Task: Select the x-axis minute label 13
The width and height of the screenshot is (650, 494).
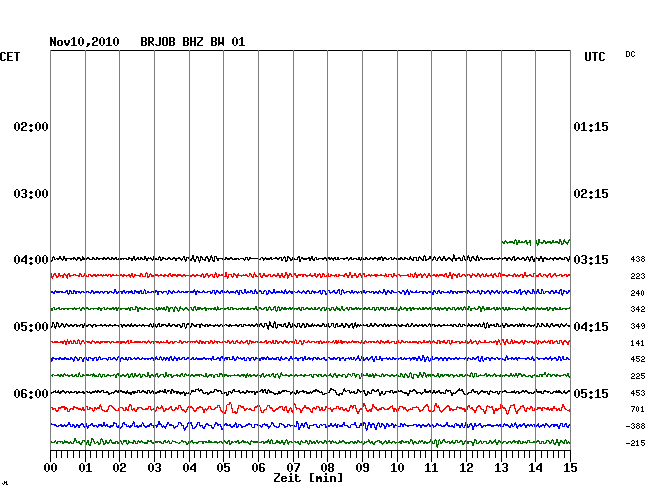Action: click(501, 468)
